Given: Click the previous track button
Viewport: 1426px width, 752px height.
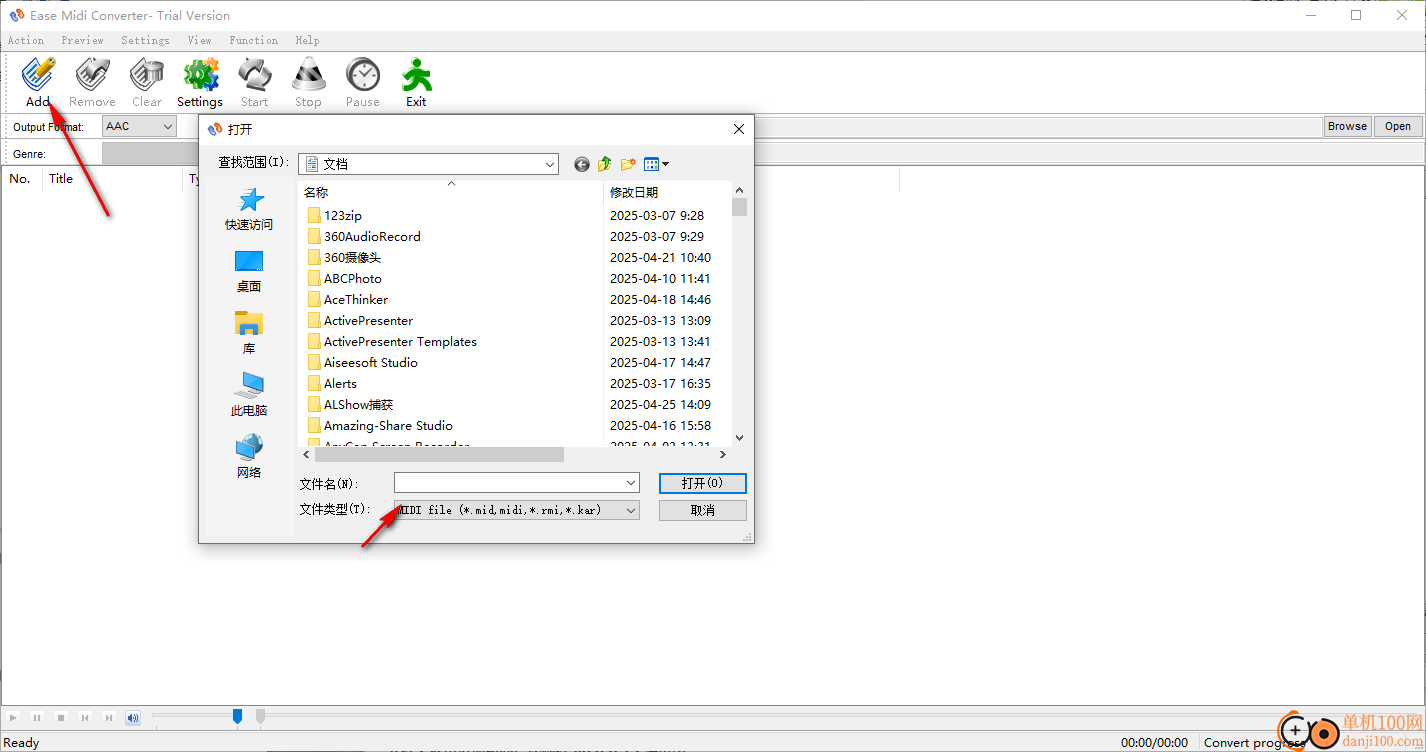Looking at the screenshot, I should click(85, 717).
